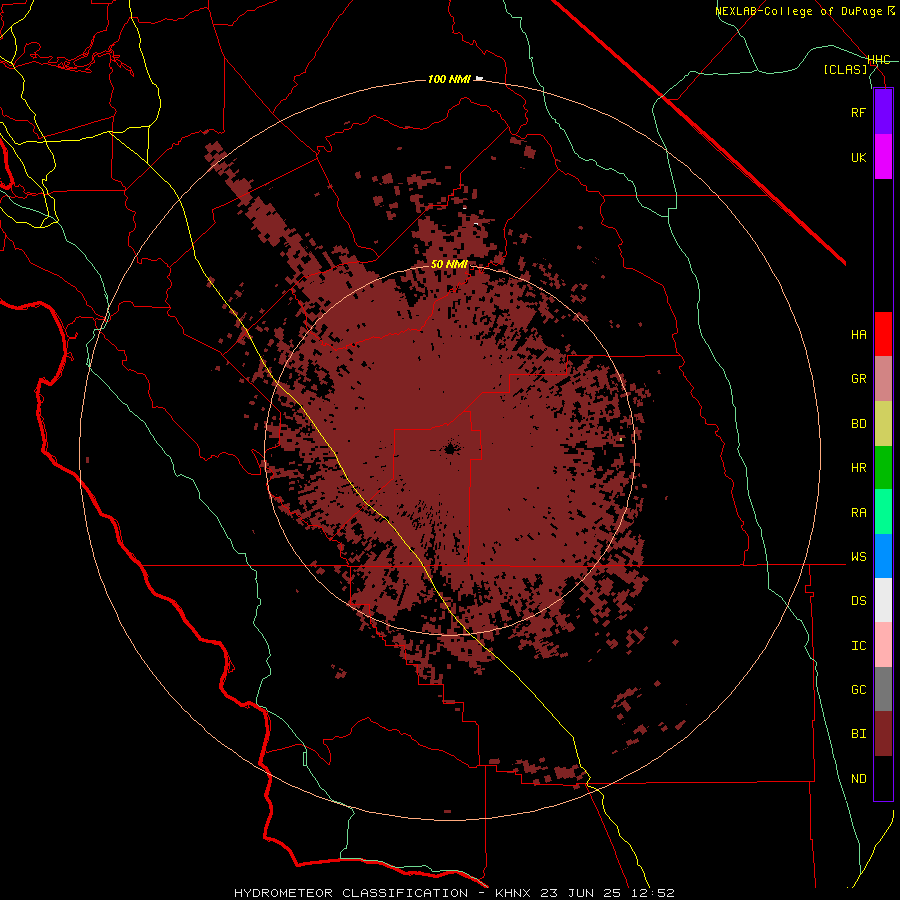Click the UK magenta legend swatch

[883, 157]
